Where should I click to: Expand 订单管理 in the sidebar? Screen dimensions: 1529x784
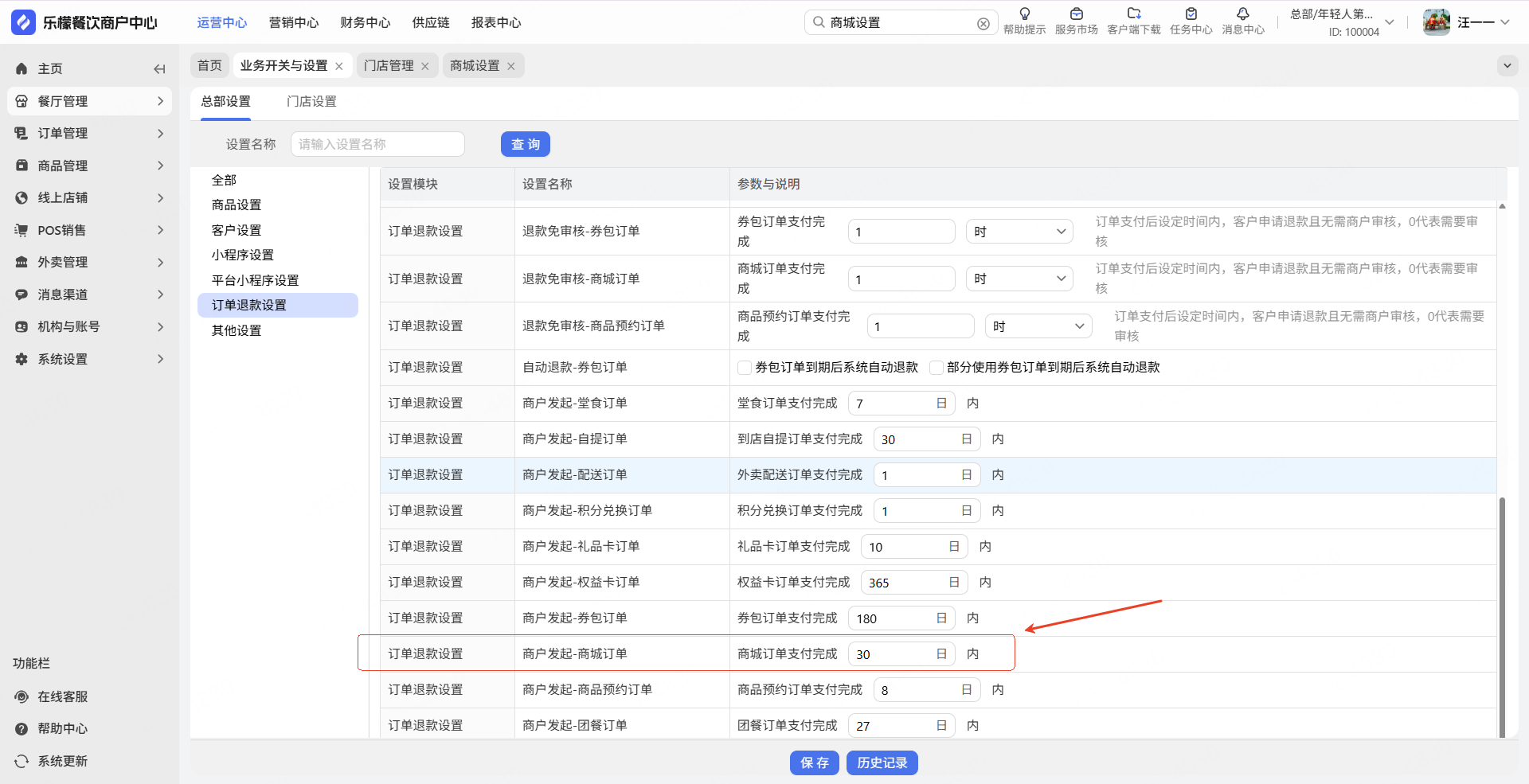point(89,134)
